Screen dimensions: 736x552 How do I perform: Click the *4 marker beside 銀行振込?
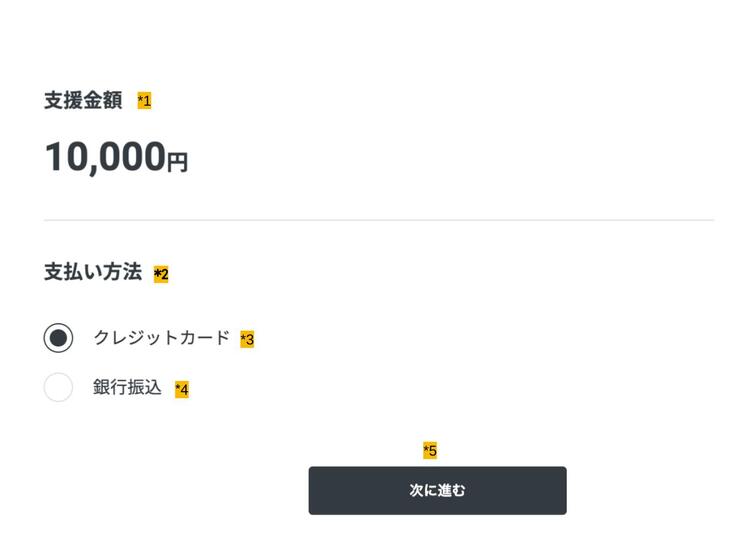click(182, 389)
